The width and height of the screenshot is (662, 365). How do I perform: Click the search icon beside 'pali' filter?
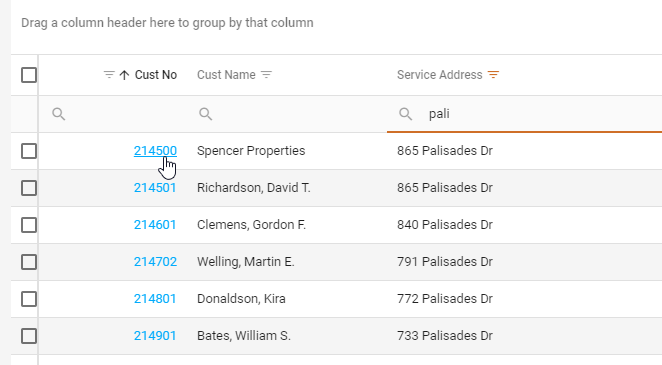click(x=406, y=114)
